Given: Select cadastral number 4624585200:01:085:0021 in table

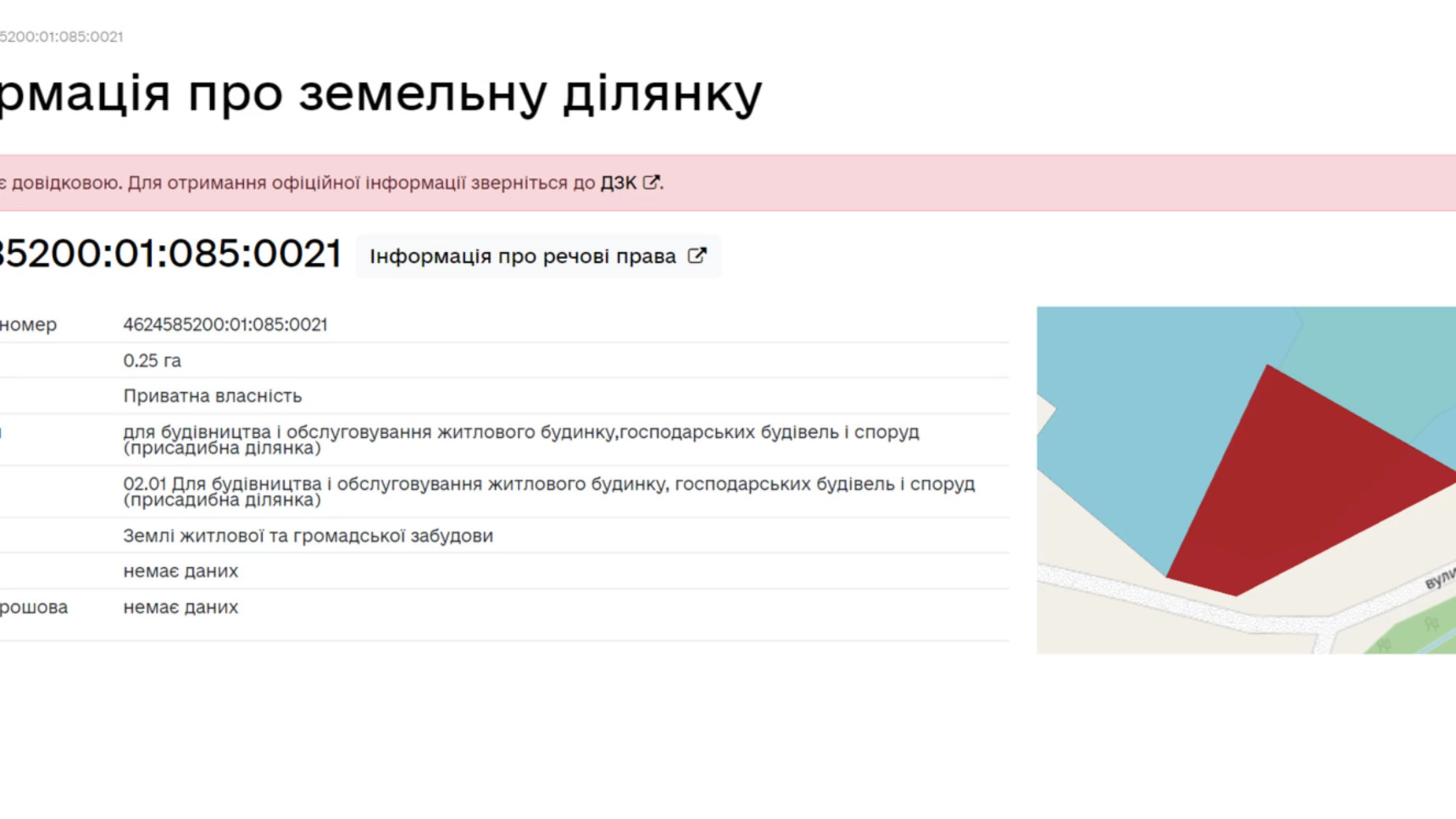Looking at the screenshot, I should [x=225, y=324].
